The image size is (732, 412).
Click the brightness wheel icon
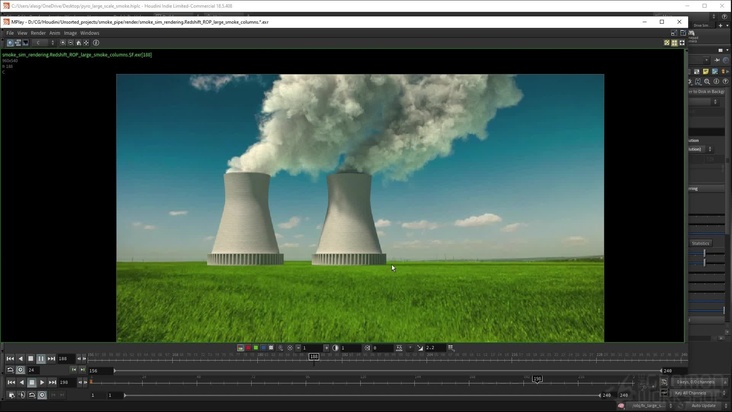(290, 348)
